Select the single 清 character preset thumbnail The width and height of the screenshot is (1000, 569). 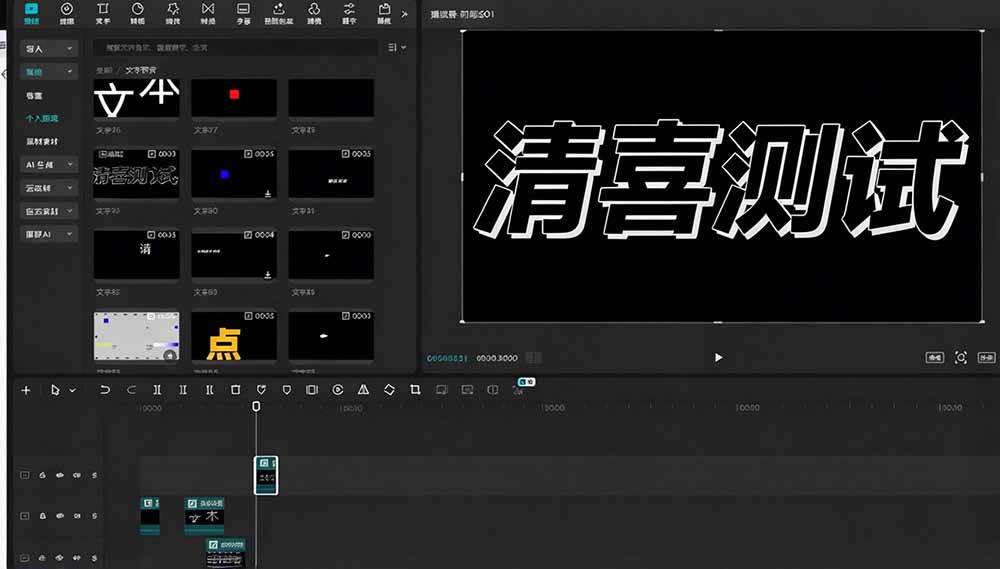[136, 255]
